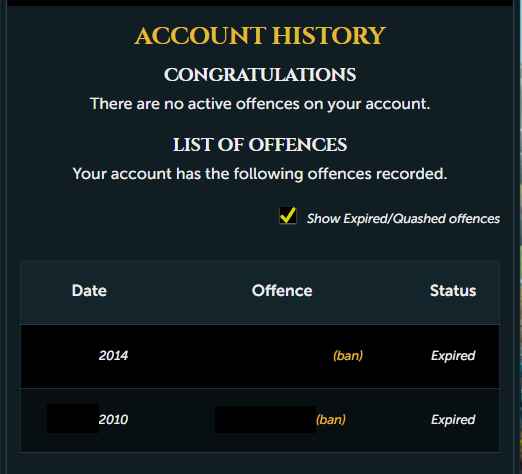Select the Date column header
Viewport: 522px width, 474px height.
pyautogui.click(x=89, y=291)
